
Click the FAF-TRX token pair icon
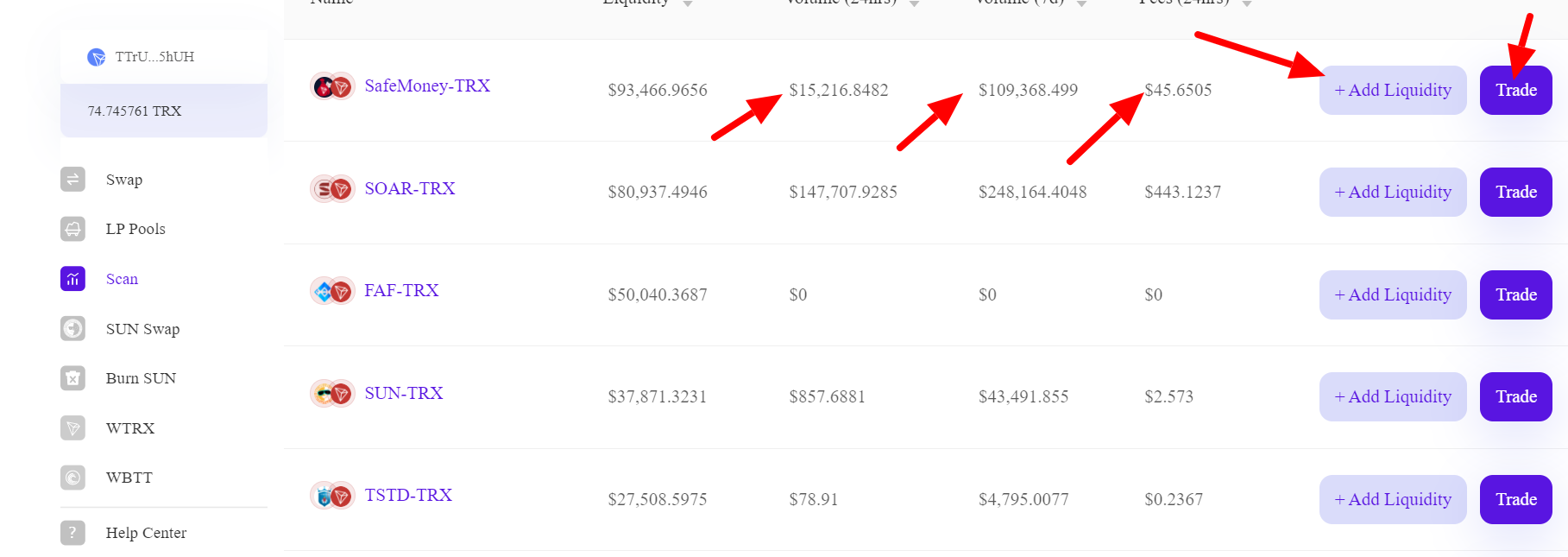[332, 291]
